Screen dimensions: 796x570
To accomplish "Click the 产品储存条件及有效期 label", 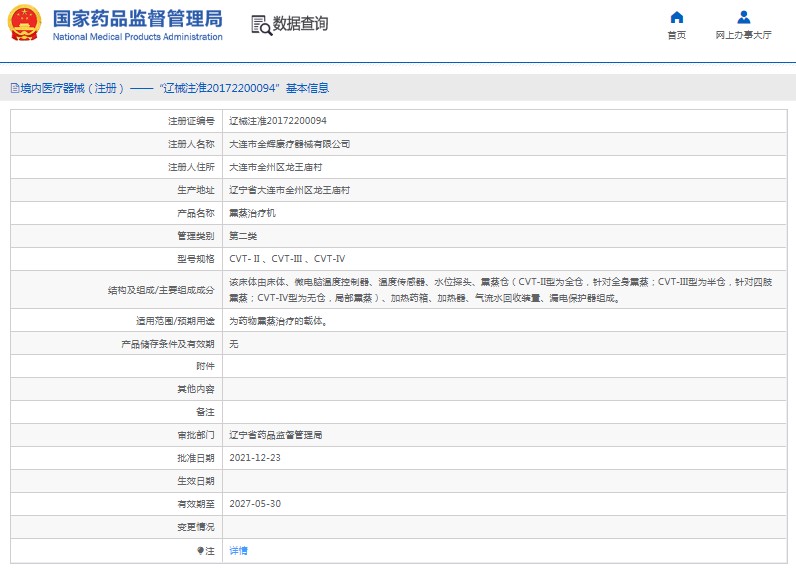I will point(168,344).
